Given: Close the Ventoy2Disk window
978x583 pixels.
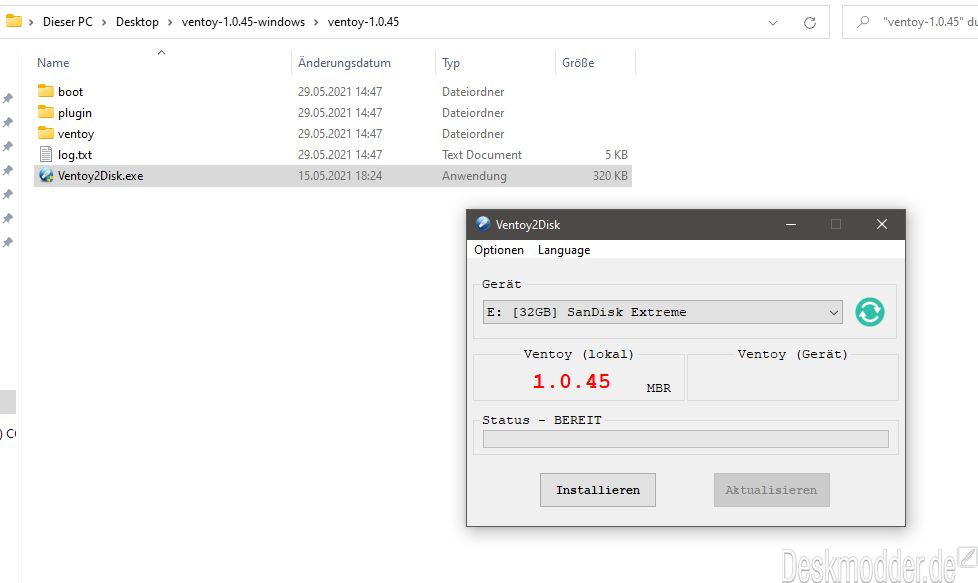Looking at the screenshot, I should click(881, 224).
